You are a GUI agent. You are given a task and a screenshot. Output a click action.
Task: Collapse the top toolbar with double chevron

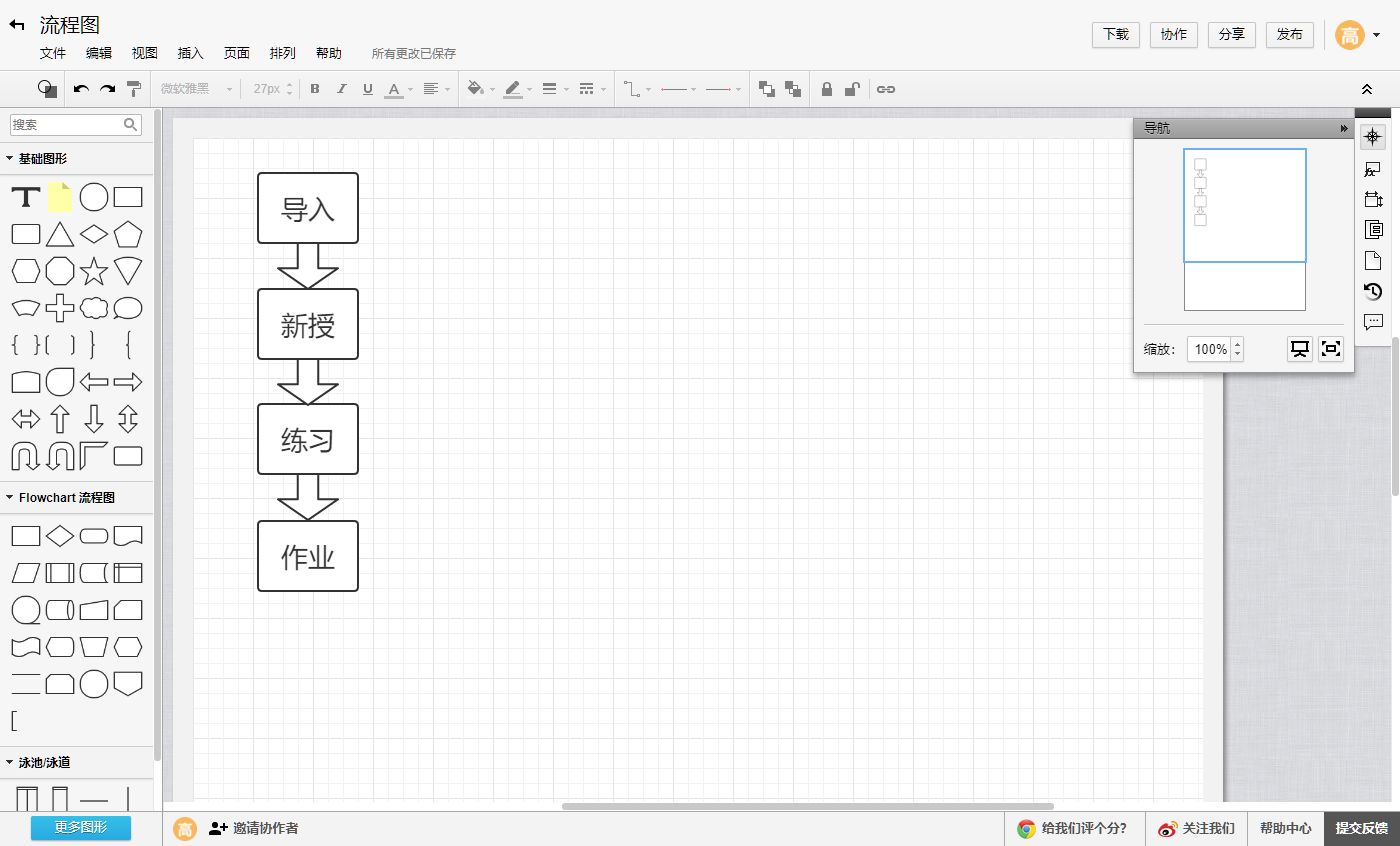coord(1367,89)
